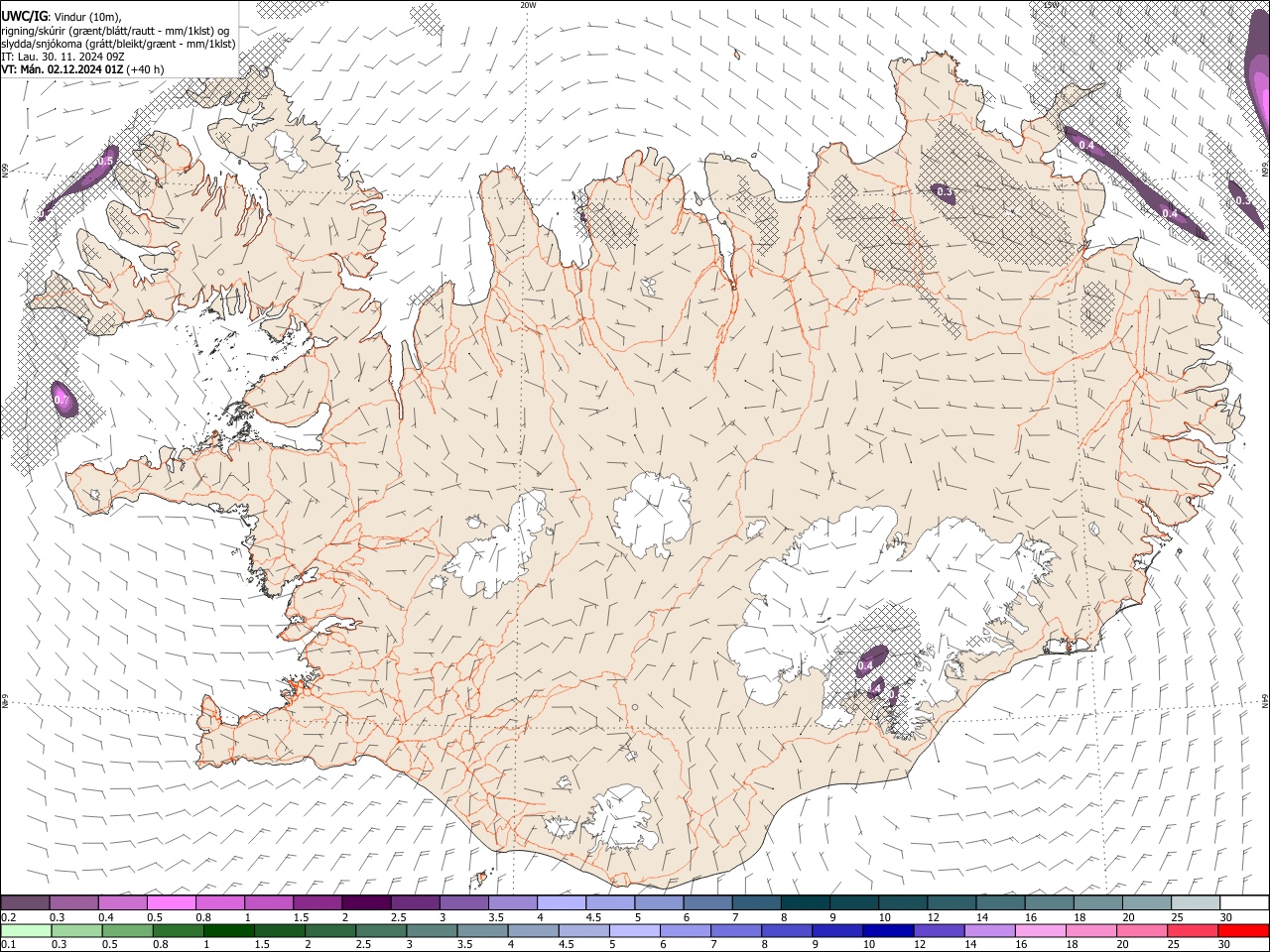Screen dimensions: 1270x952
Task: Click the '0.1' value in the rain legend
Action: (x=8, y=944)
